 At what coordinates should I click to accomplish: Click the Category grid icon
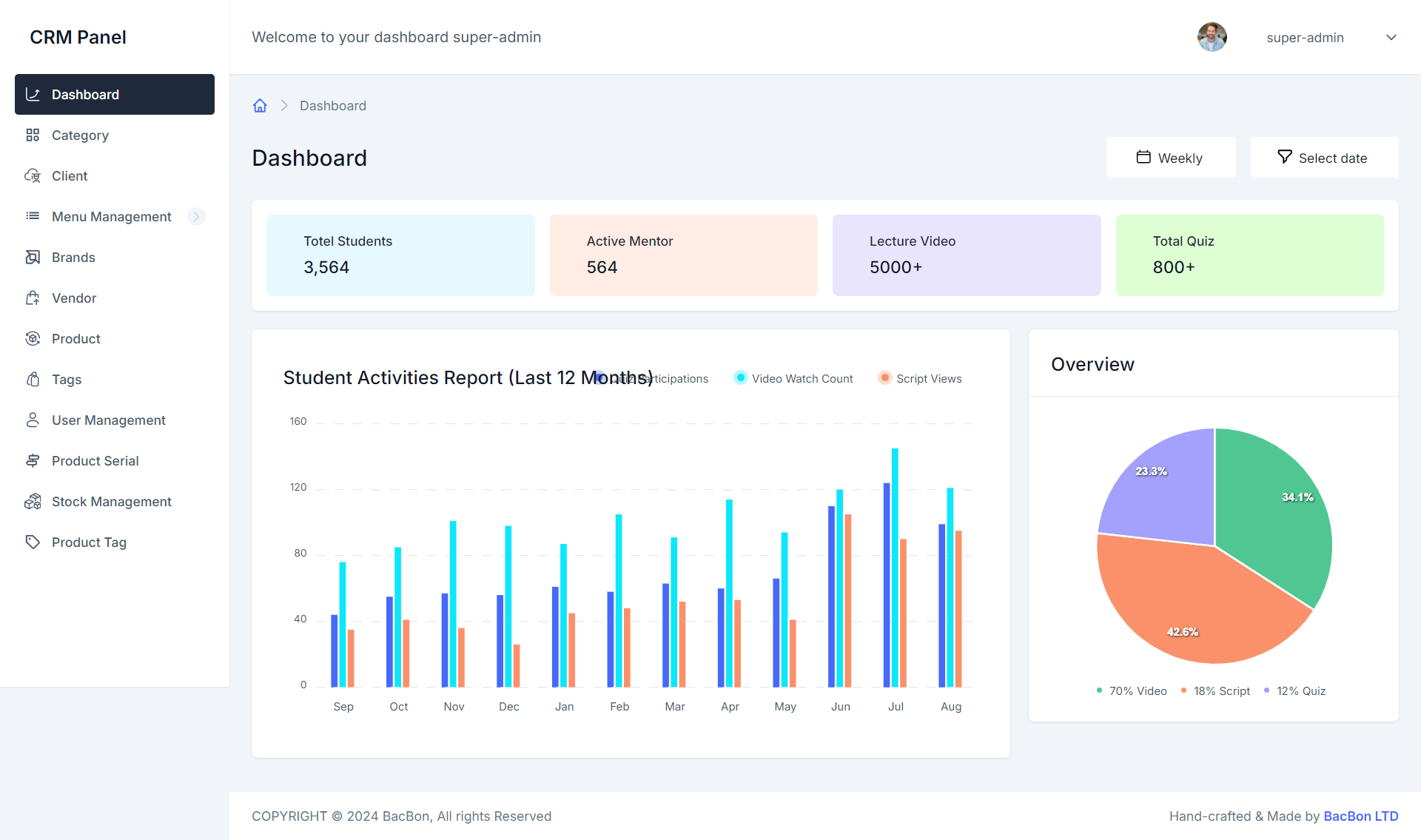point(33,135)
